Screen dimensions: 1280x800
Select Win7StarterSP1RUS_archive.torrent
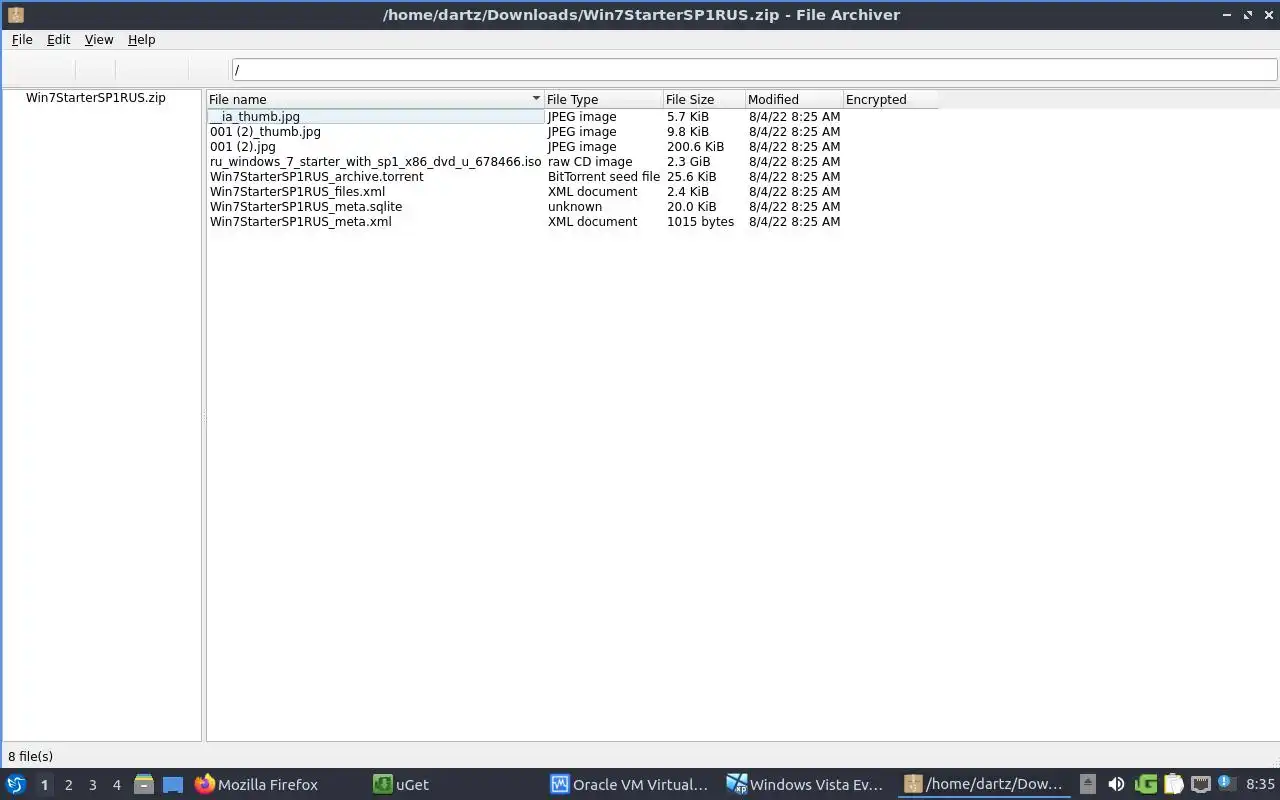pos(316,177)
